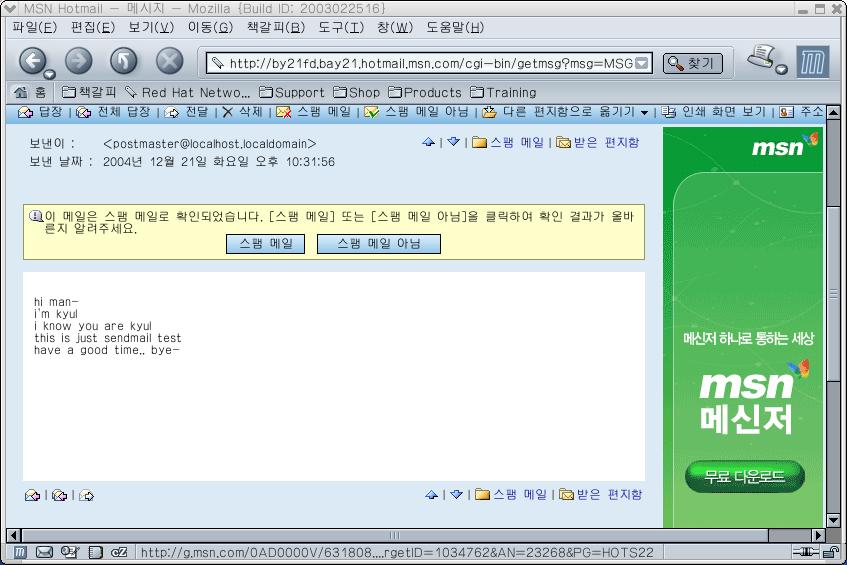This screenshot has height=565, width=847.
Task: Forward the message with 전달
Action: (x=186, y=112)
